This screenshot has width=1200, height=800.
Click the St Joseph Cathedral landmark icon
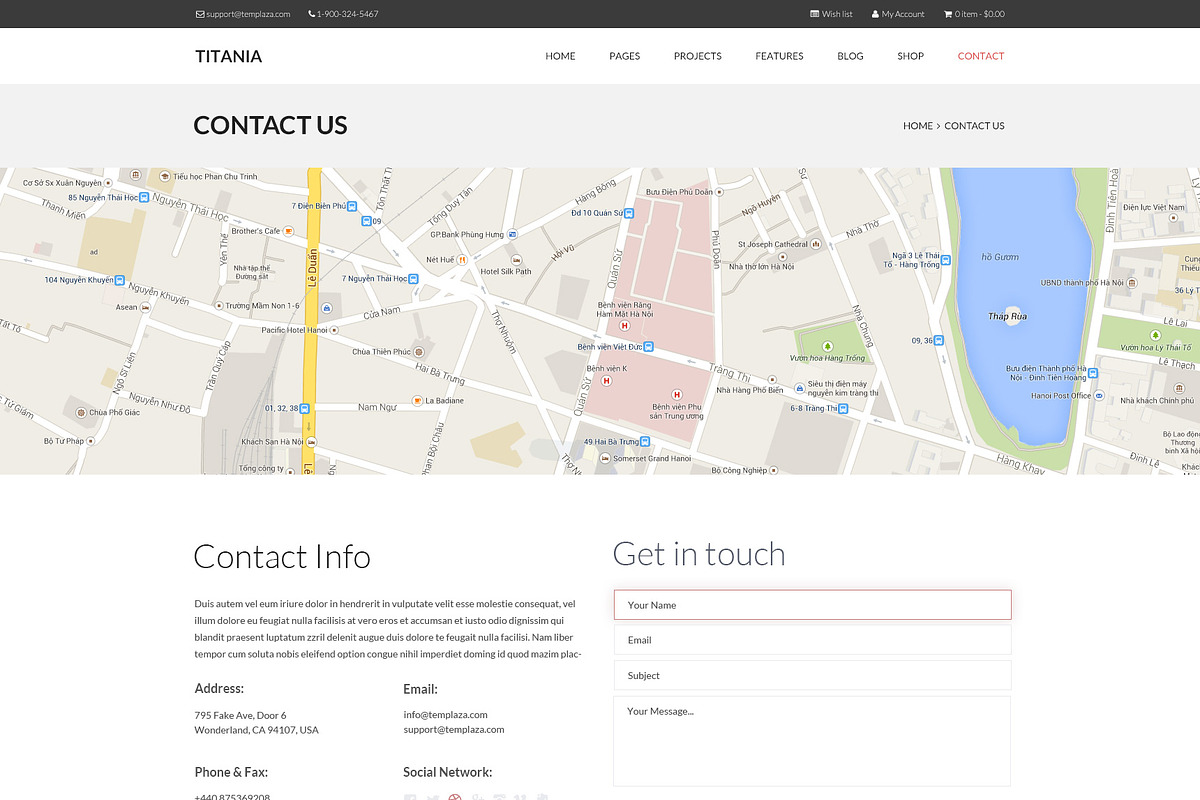click(816, 244)
